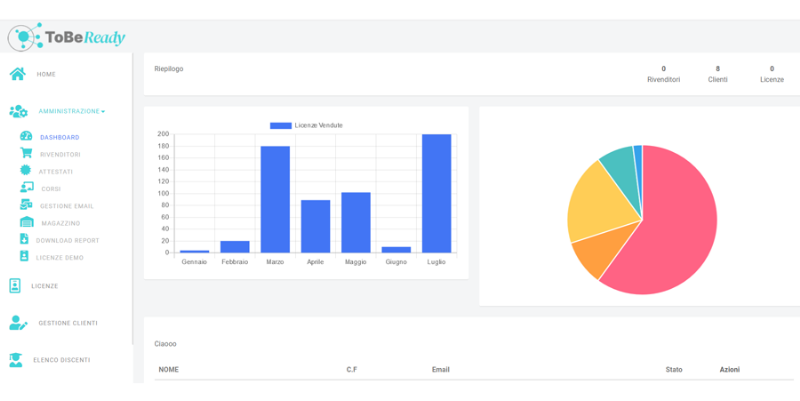
Task: Click the Clienti count in Riepilogo
Action: point(718,74)
